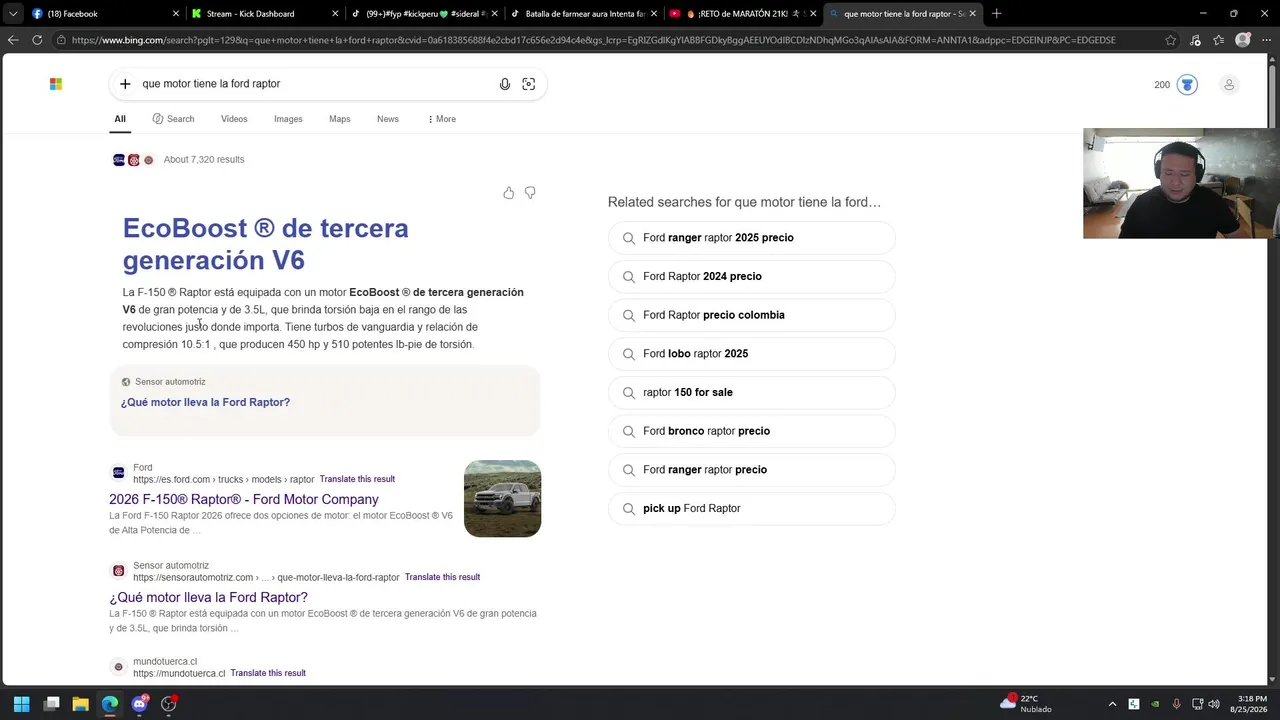Select the News results tab
1280x720 pixels.
(x=388, y=119)
